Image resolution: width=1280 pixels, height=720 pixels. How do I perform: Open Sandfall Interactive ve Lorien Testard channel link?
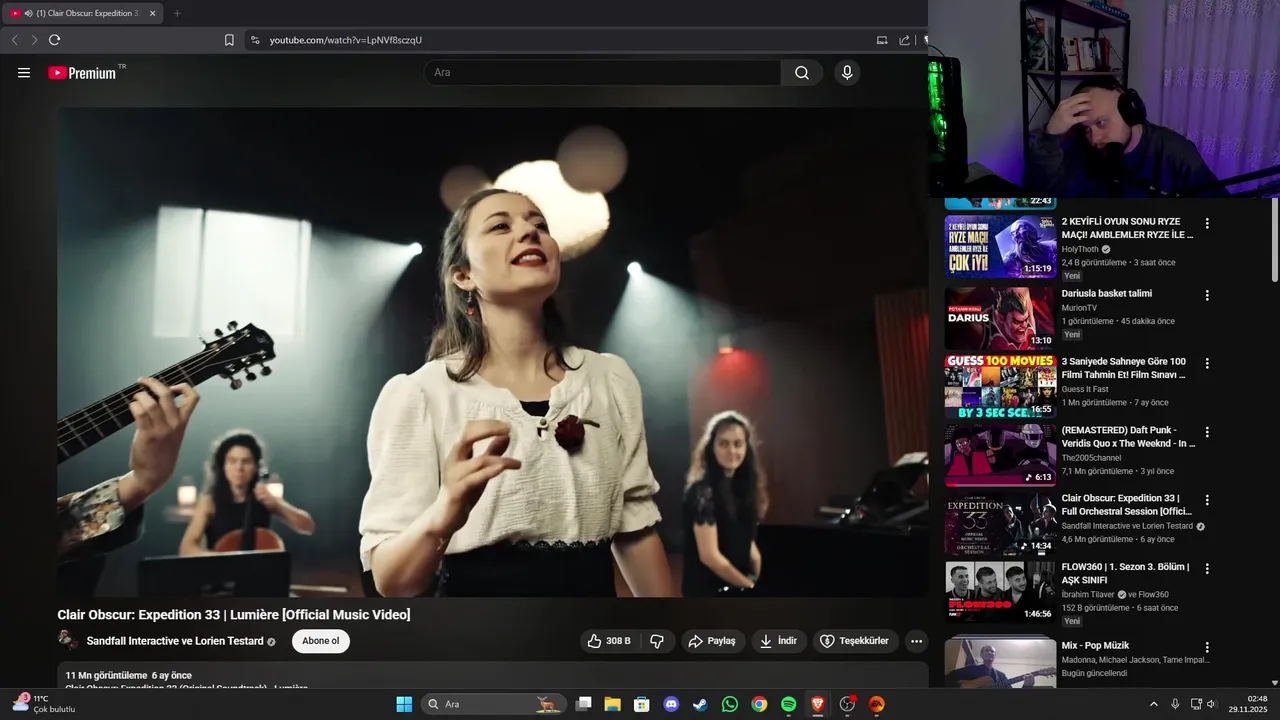coord(175,641)
